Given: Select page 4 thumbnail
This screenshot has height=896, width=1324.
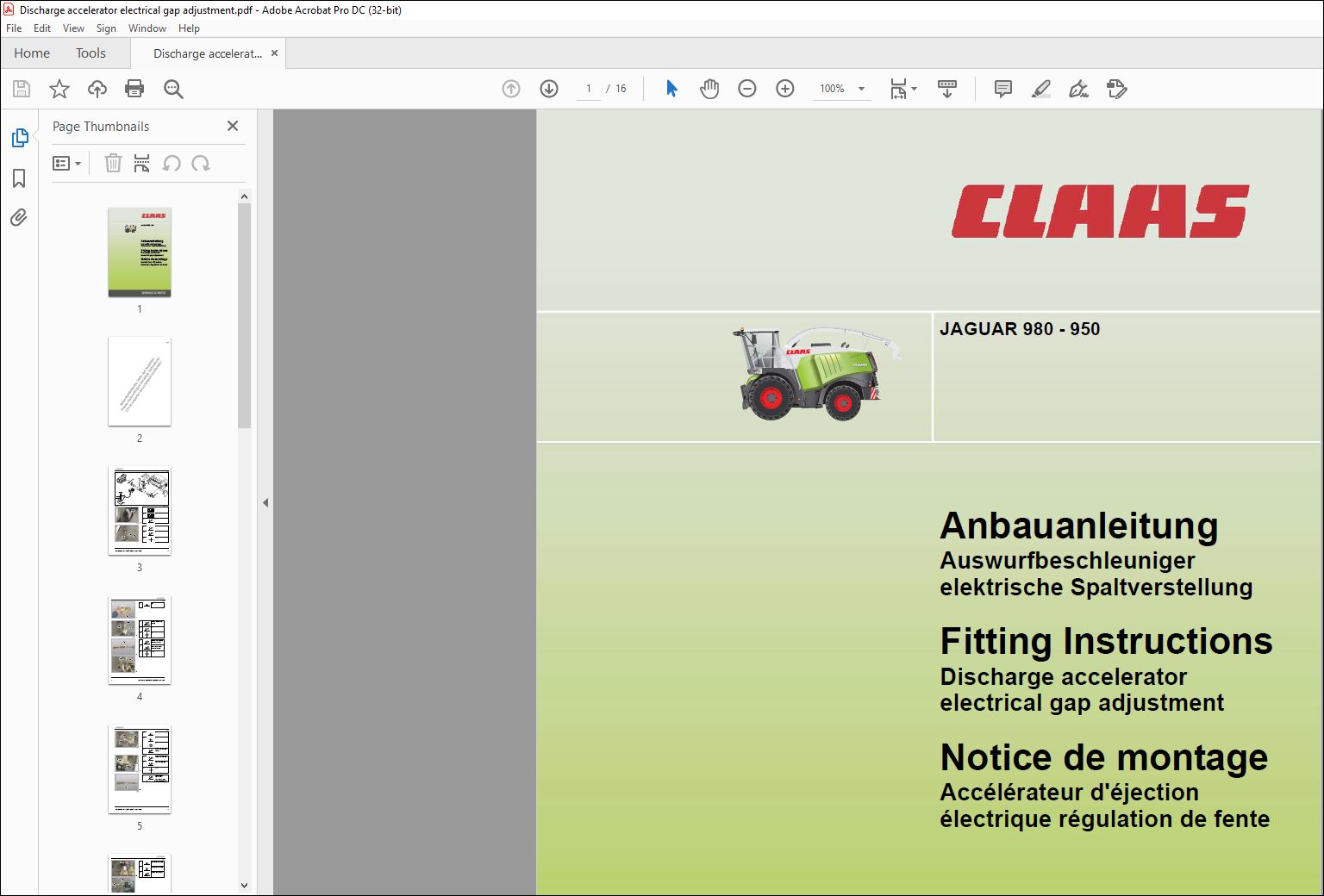Looking at the screenshot, I should click(x=140, y=640).
